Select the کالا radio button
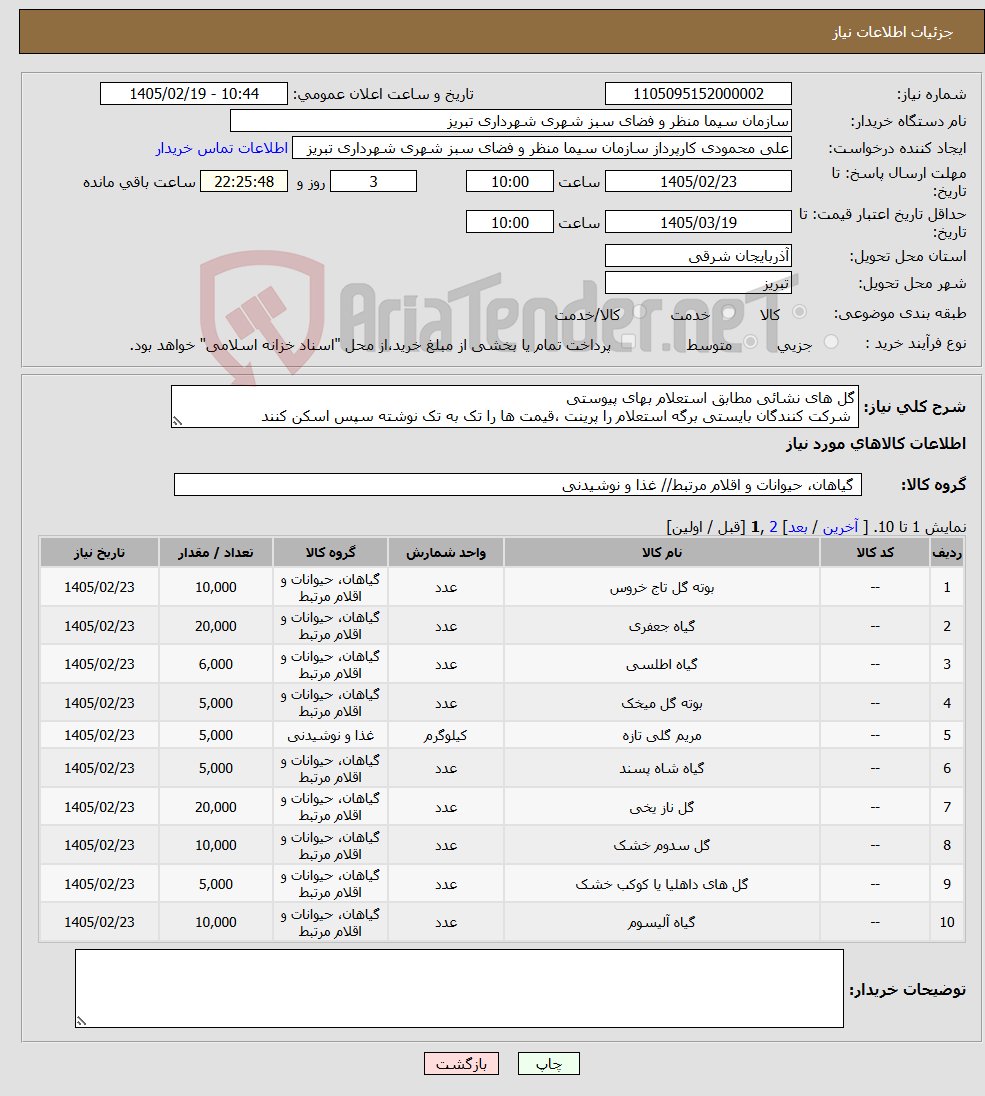Screen dimensions: 985x1096 click(799, 312)
